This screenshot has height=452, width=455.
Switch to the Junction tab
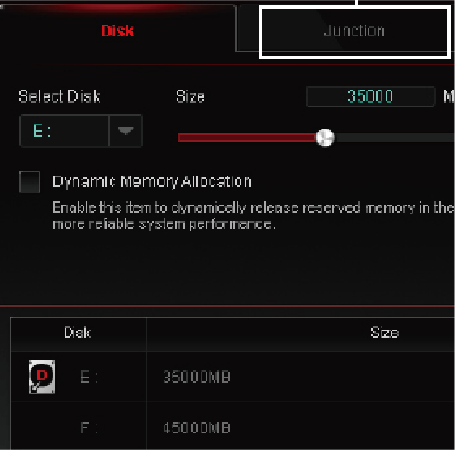tap(354, 31)
